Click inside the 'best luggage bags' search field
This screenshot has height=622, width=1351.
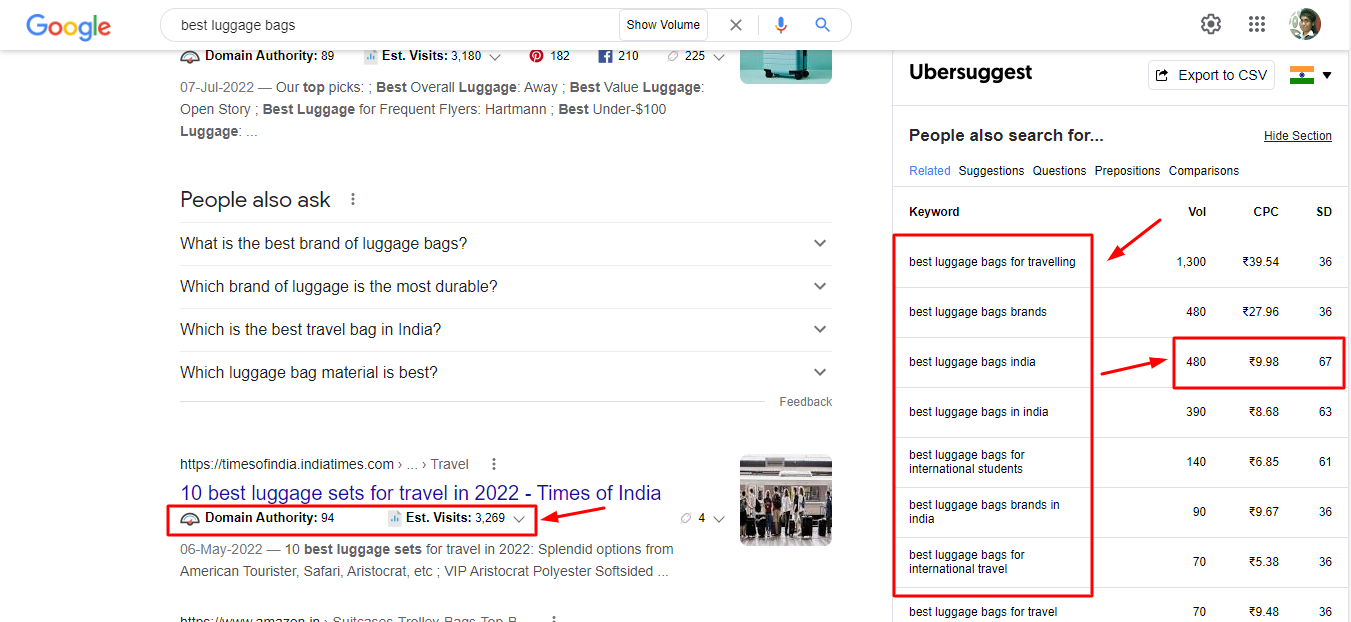point(395,25)
